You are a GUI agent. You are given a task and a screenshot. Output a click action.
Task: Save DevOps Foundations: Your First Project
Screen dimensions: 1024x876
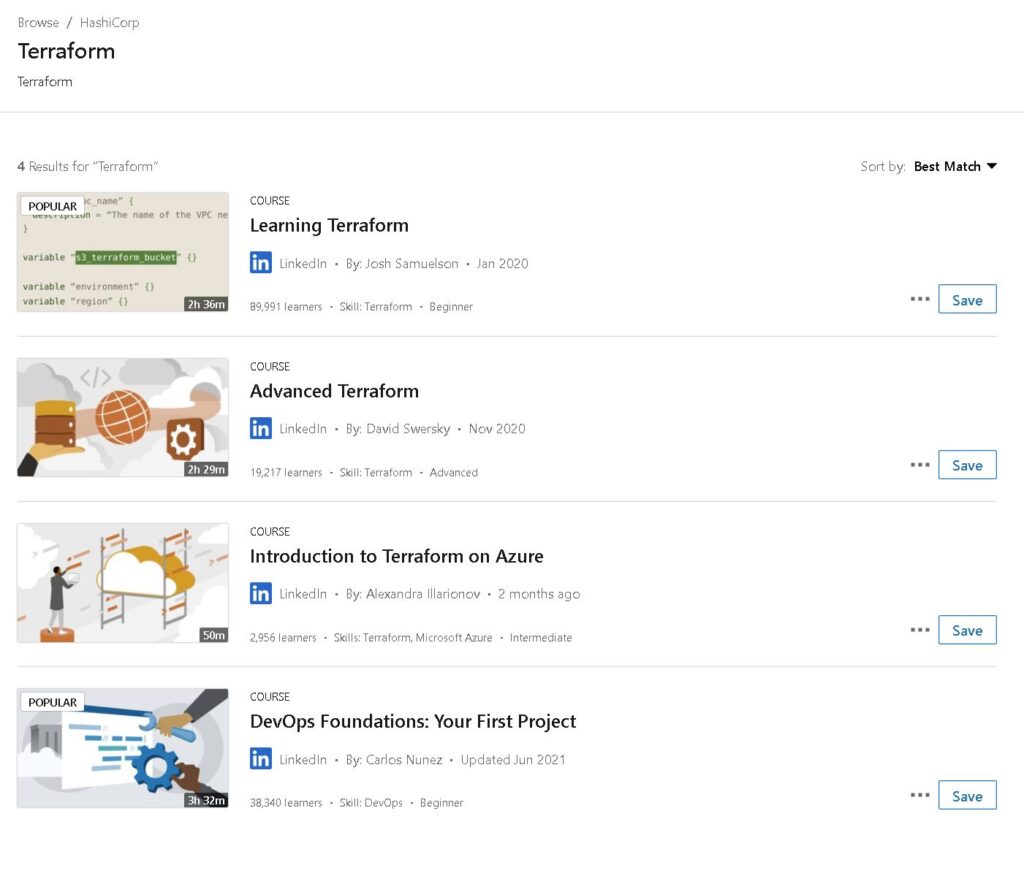(x=967, y=796)
